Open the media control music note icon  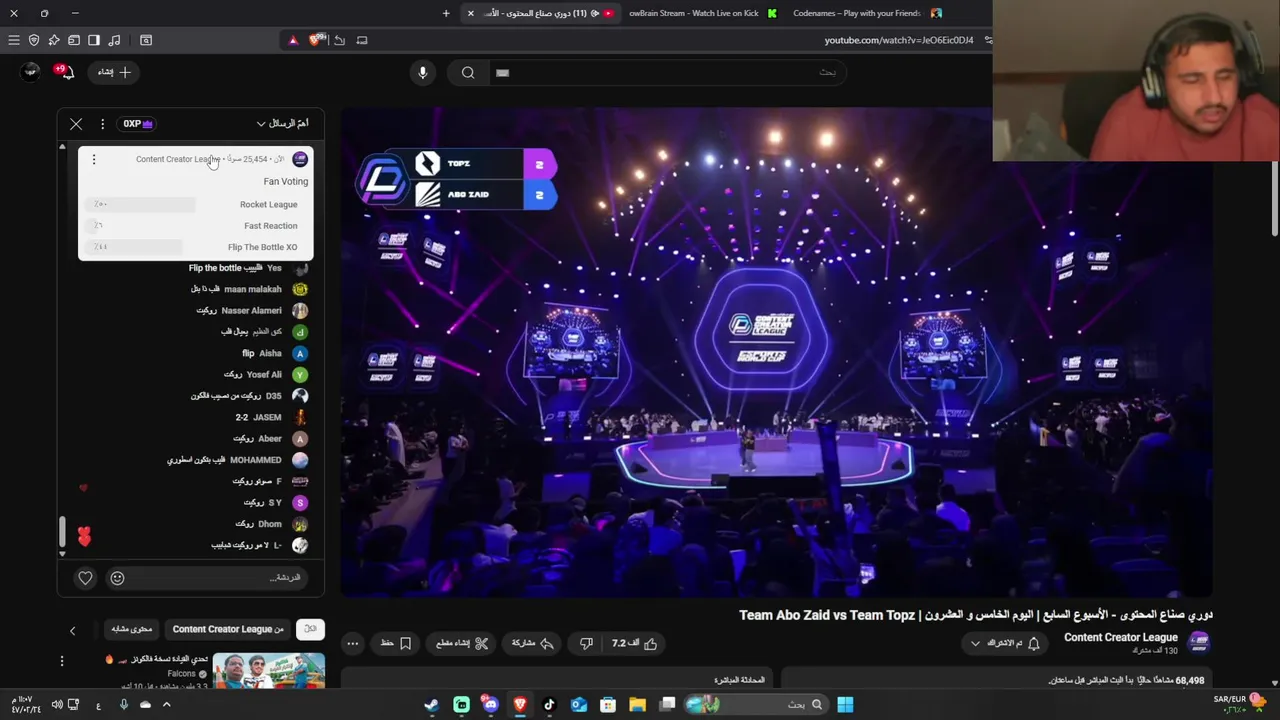tap(114, 40)
